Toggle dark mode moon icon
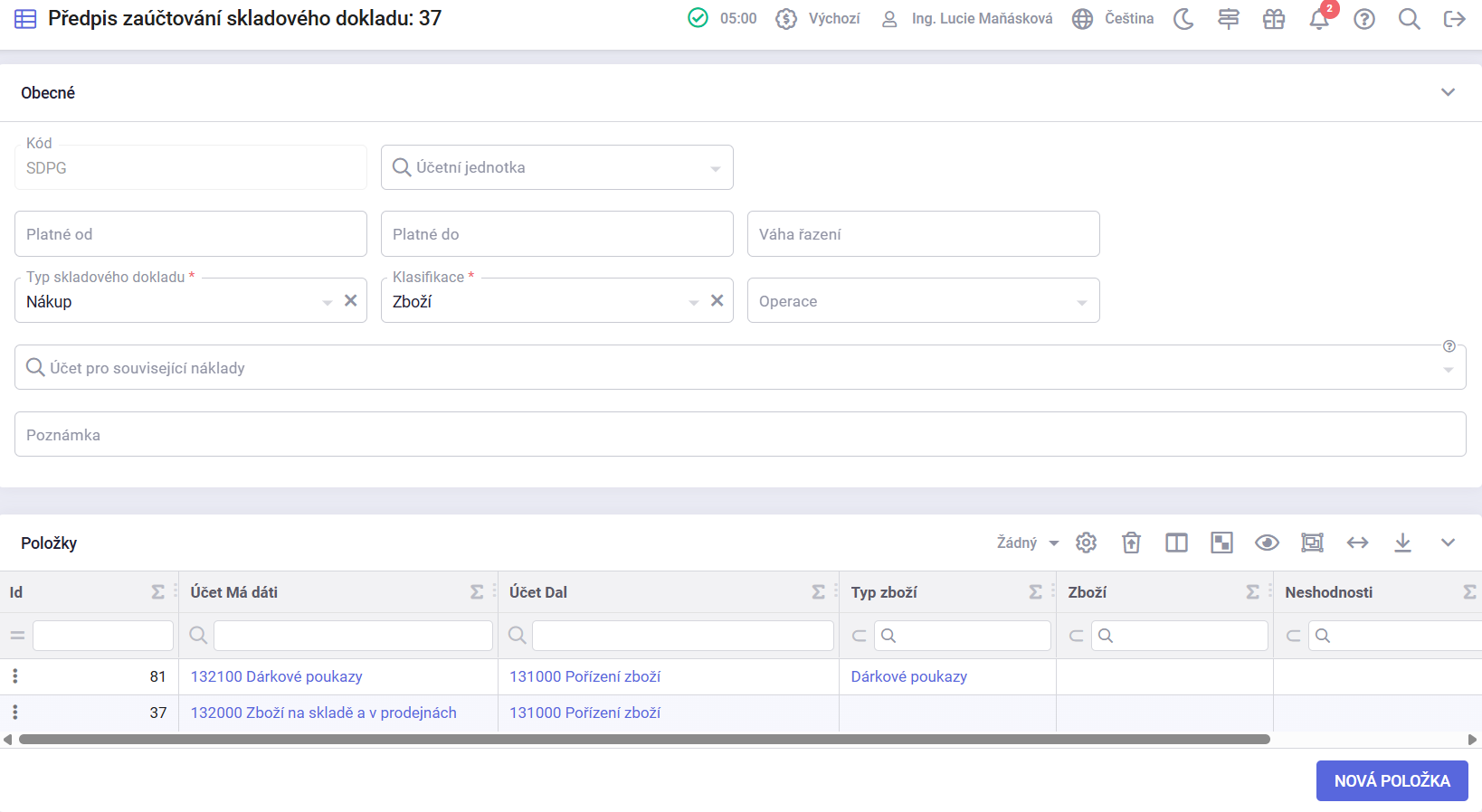 click(1183, 19)
